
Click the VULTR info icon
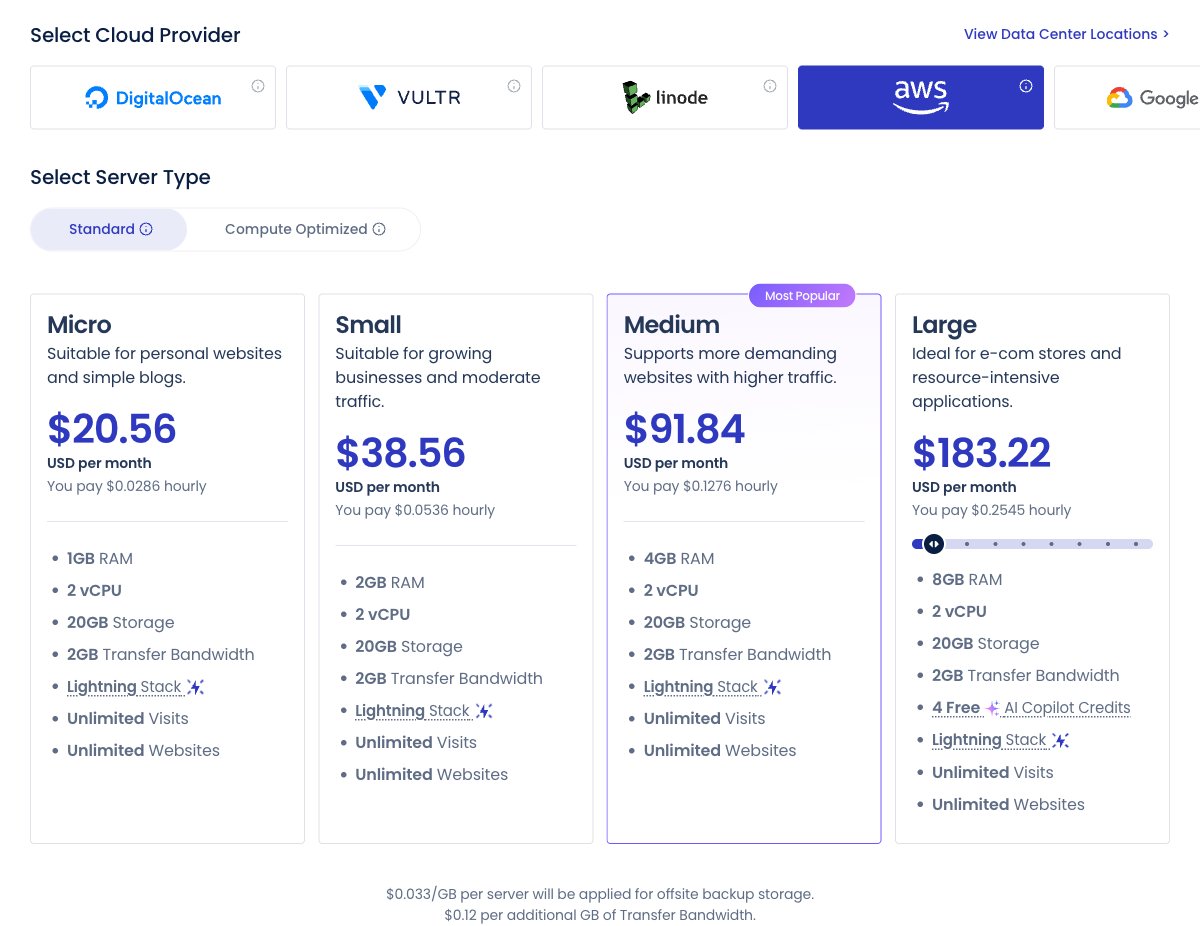pyautogui.click(x=514, y=86)
